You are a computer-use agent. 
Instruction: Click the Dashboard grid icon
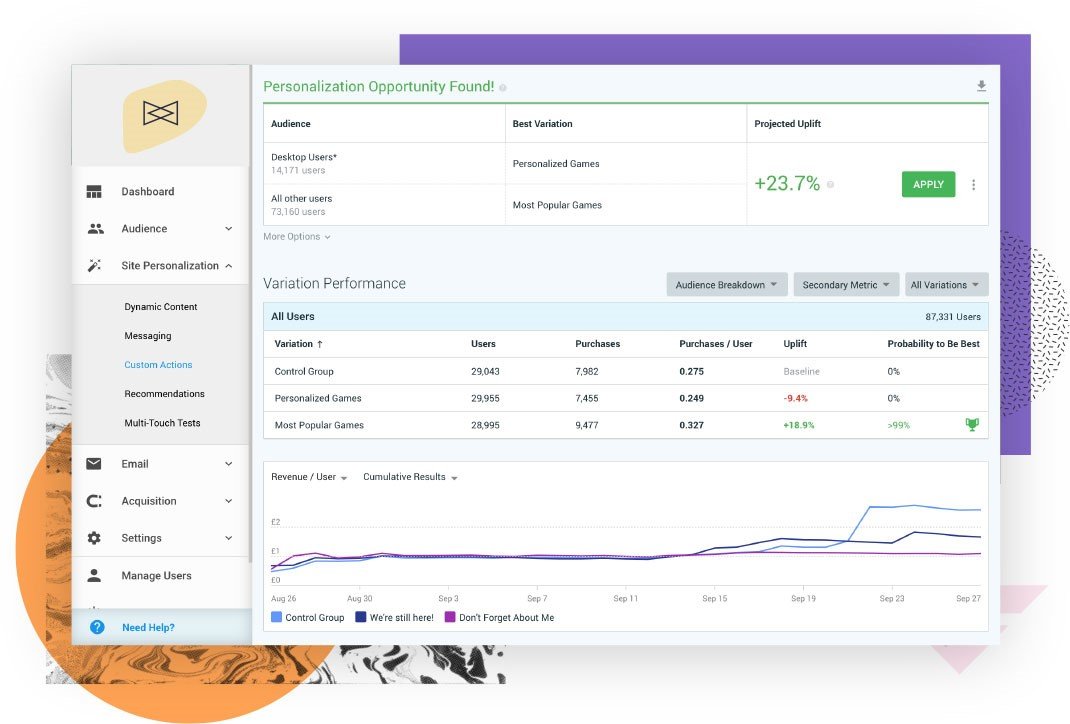click(x=94, y=192)
